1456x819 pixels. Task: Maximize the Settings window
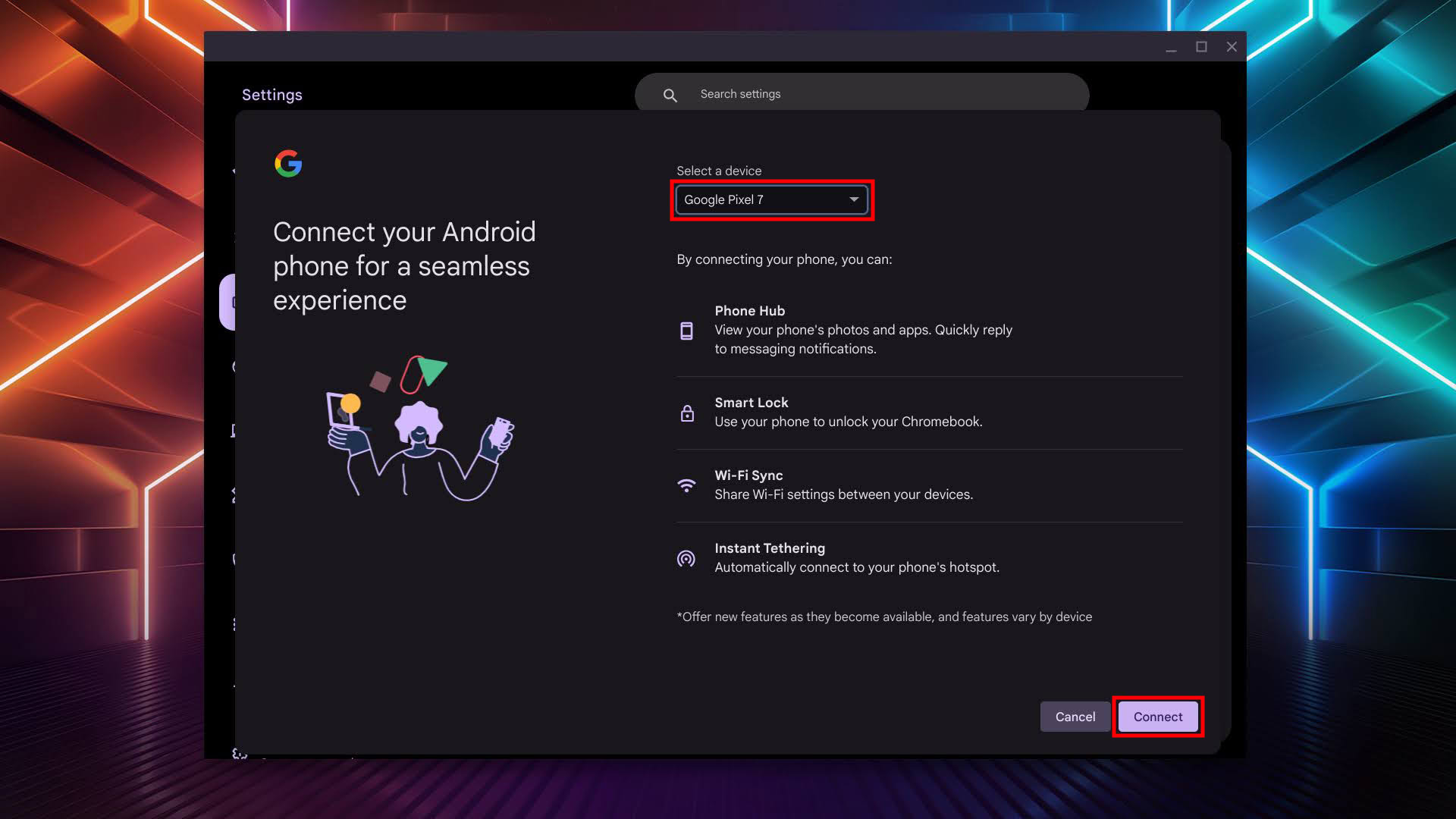point(1201,47)
